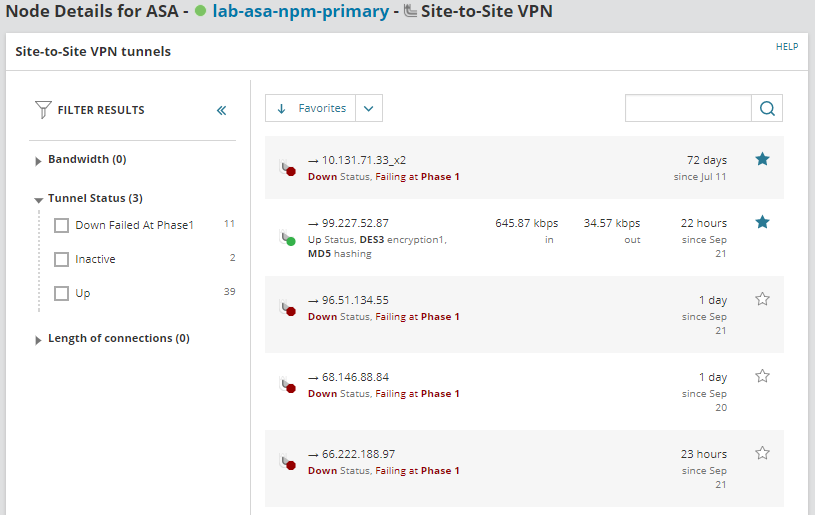Enable the Inactive tunnel status filter
Image resolution: width=815 pixels, height=515 pixels.
point(61,259)
